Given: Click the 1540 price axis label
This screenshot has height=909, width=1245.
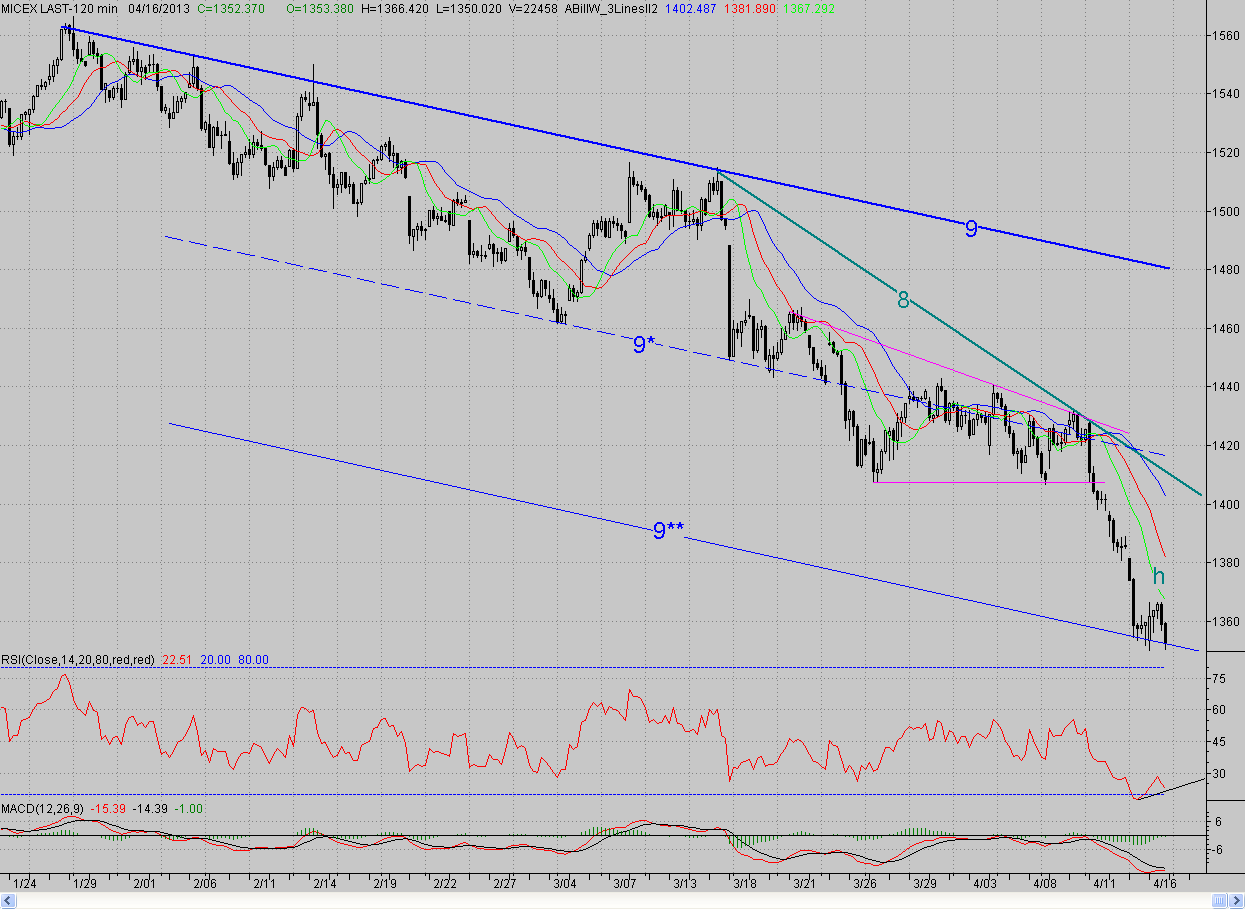Looking at the screenshot, I should point(1227,95).
